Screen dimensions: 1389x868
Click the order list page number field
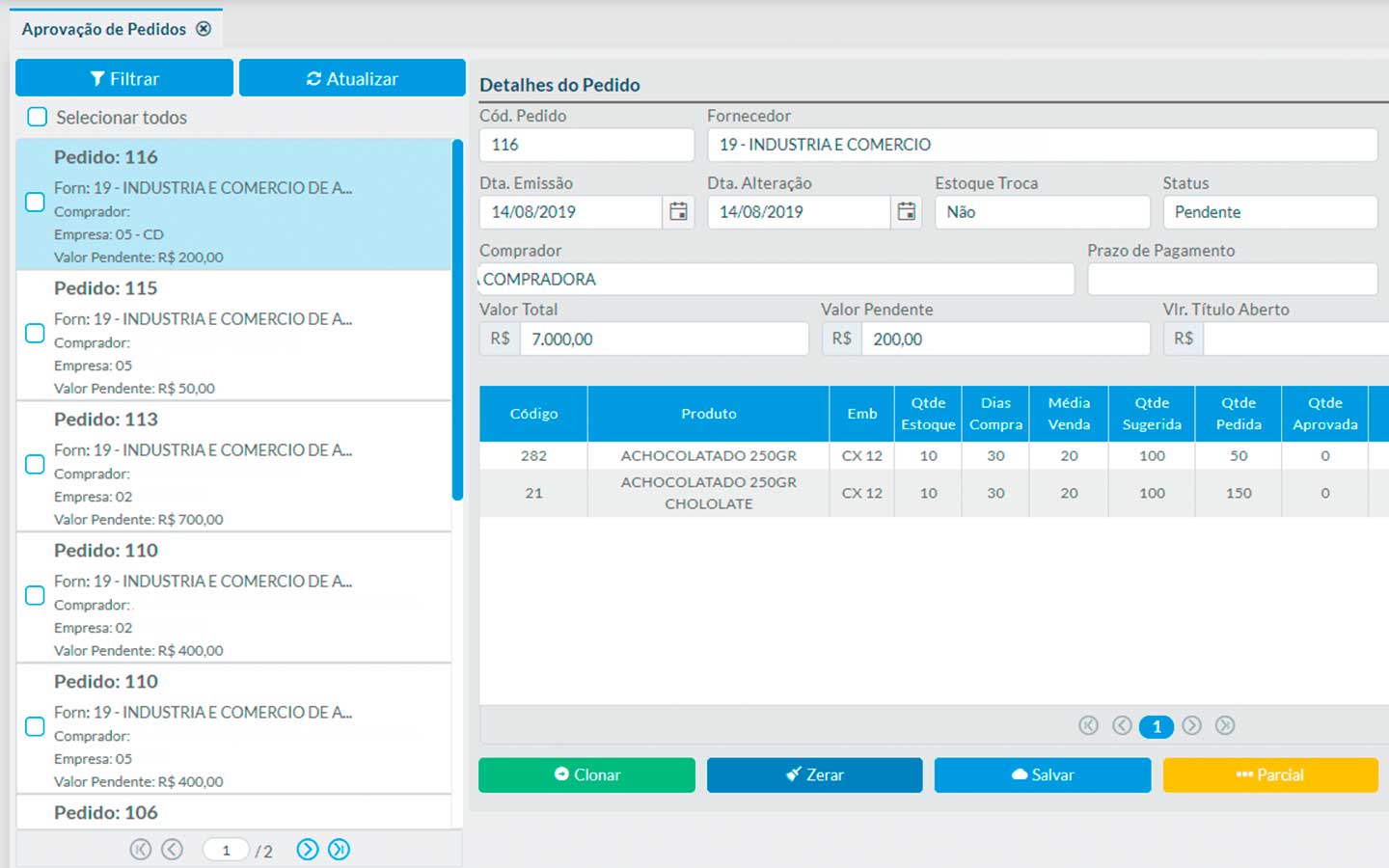coord(226,850)
